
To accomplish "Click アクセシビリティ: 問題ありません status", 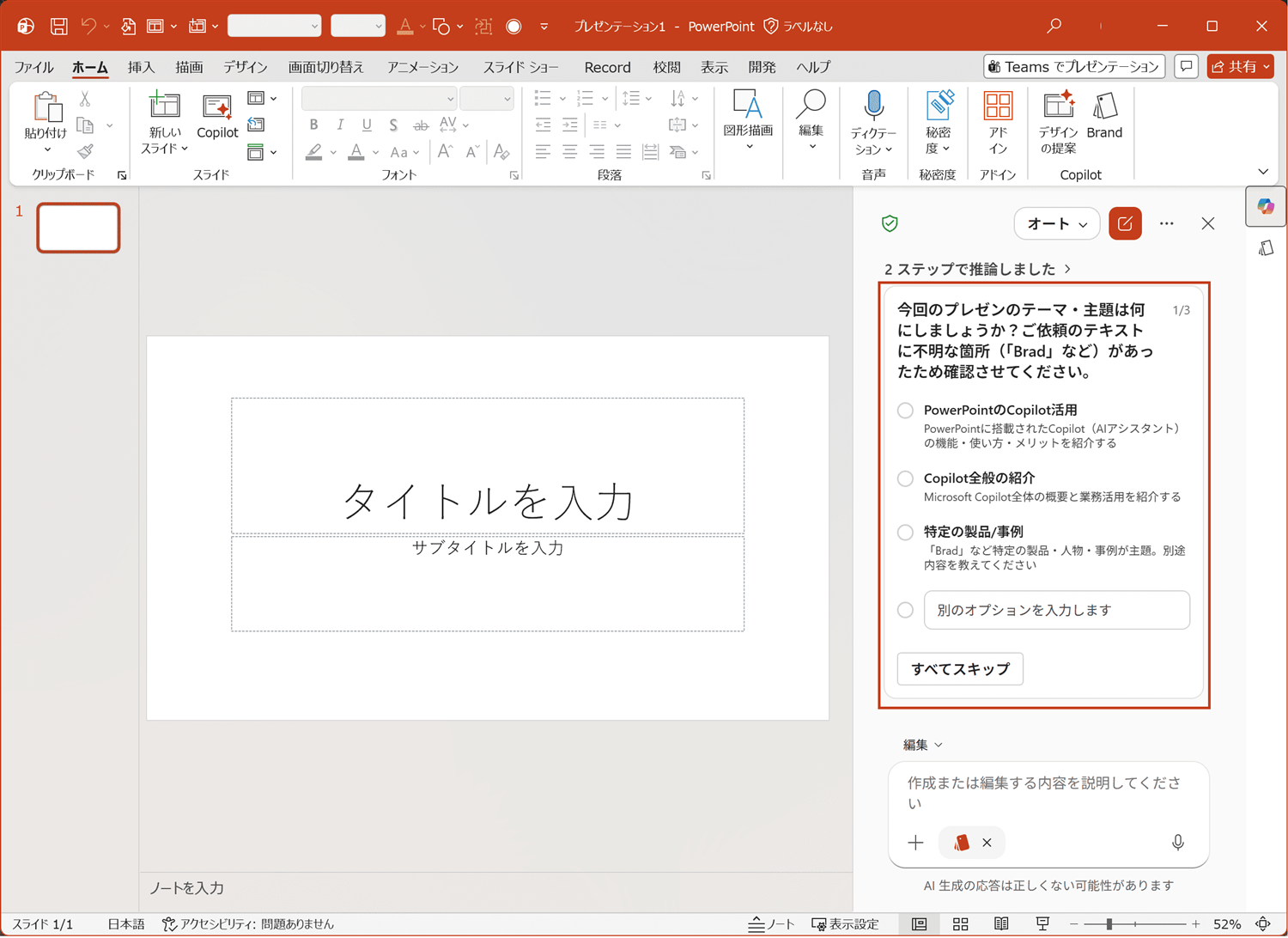I will tap(247, 924).
